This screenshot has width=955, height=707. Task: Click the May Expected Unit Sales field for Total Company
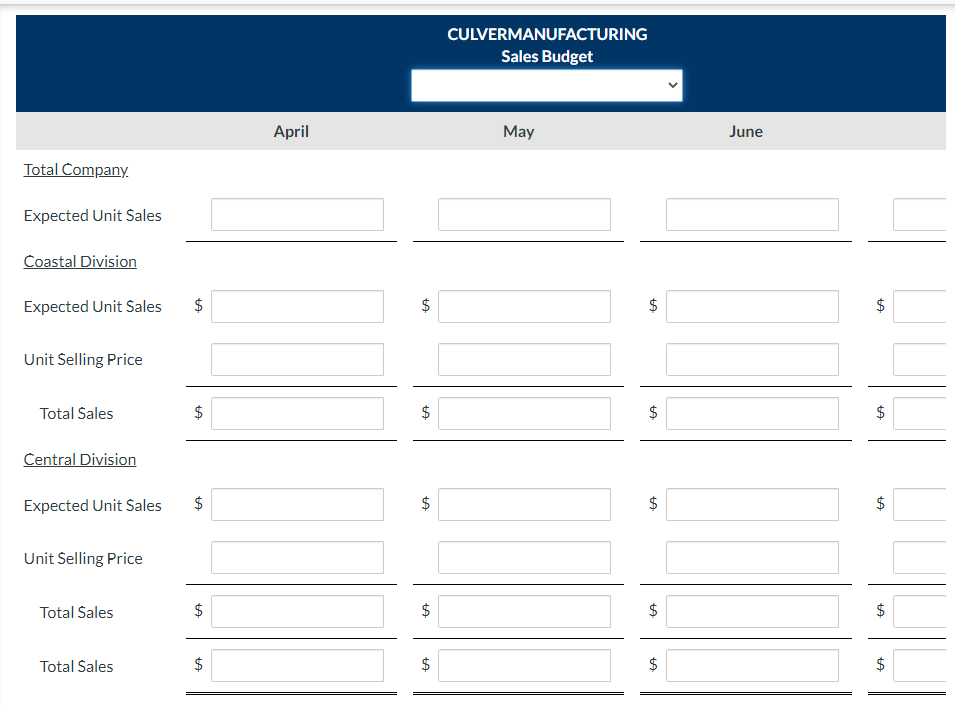(524, 214)
